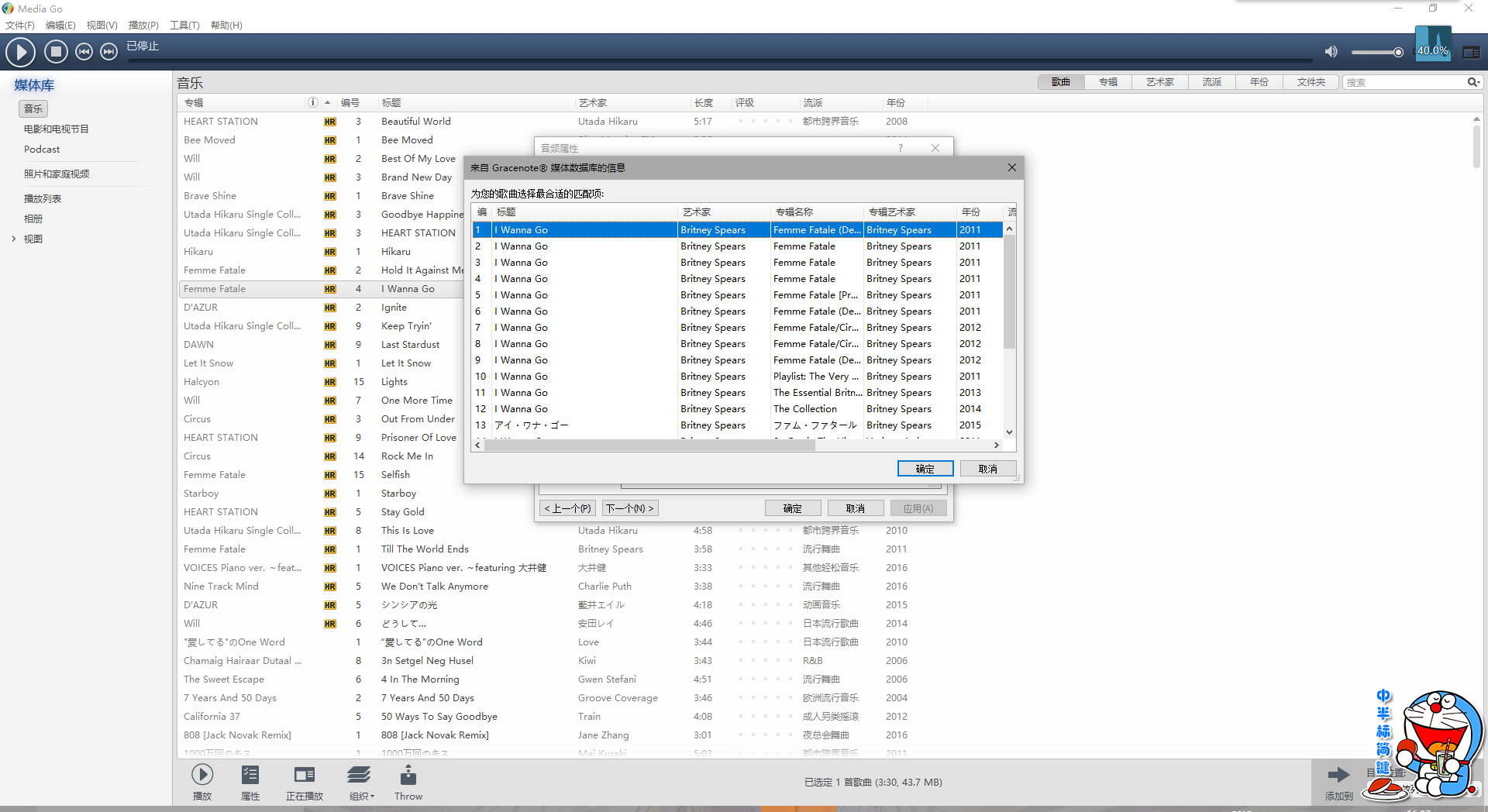Select Gracenote row 12 The Collection
Screen dimensions: 1488x812
point(737,409)
